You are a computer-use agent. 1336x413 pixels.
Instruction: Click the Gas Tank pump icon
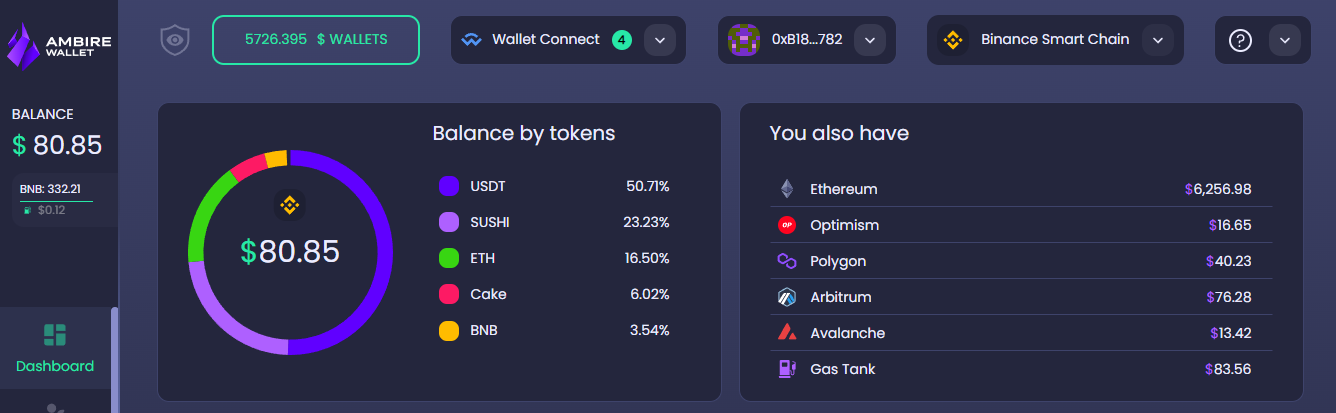pyautogui.click(x=786, y=369)
